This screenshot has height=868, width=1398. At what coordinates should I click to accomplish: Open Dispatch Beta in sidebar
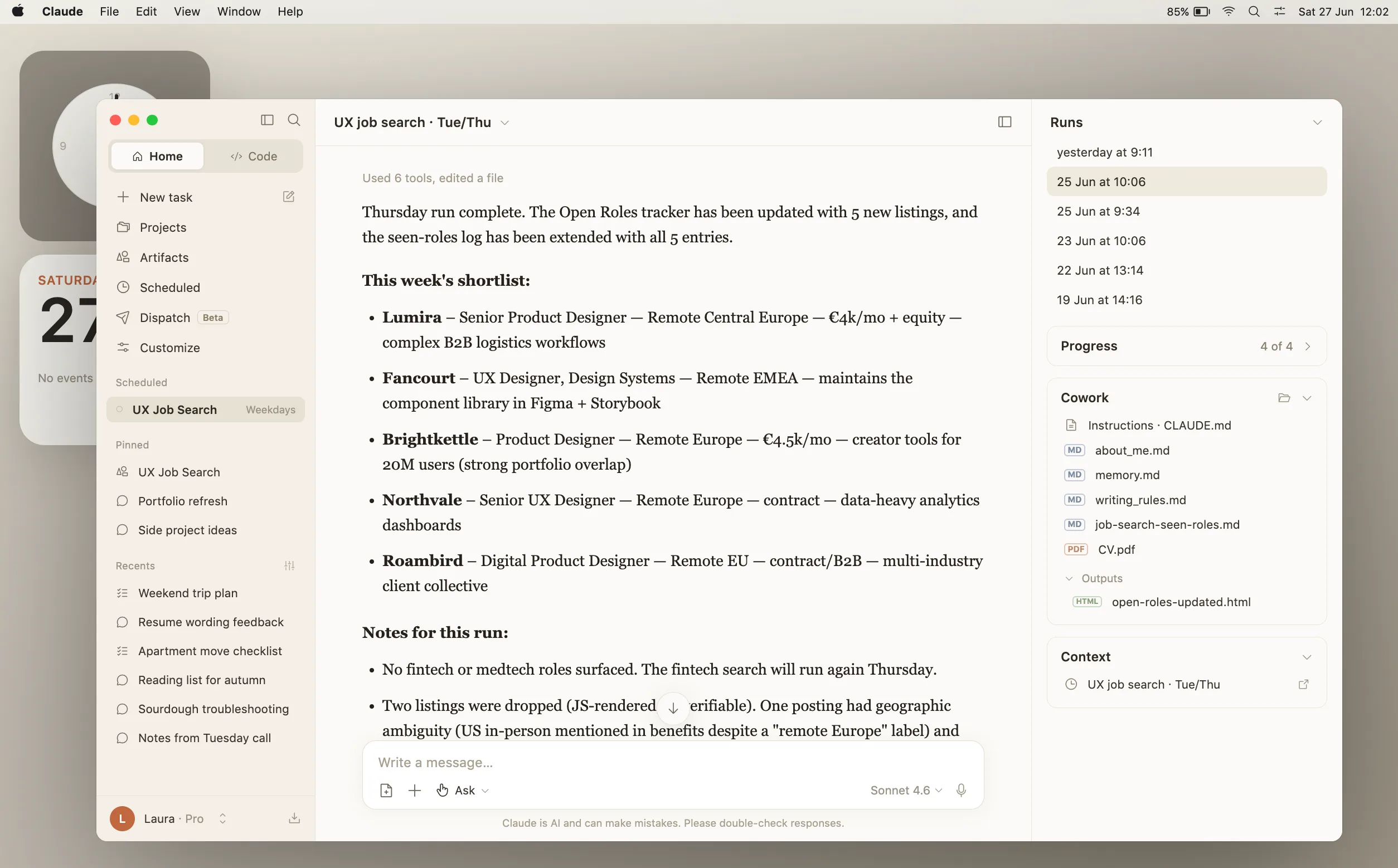(x=206, y=318)
